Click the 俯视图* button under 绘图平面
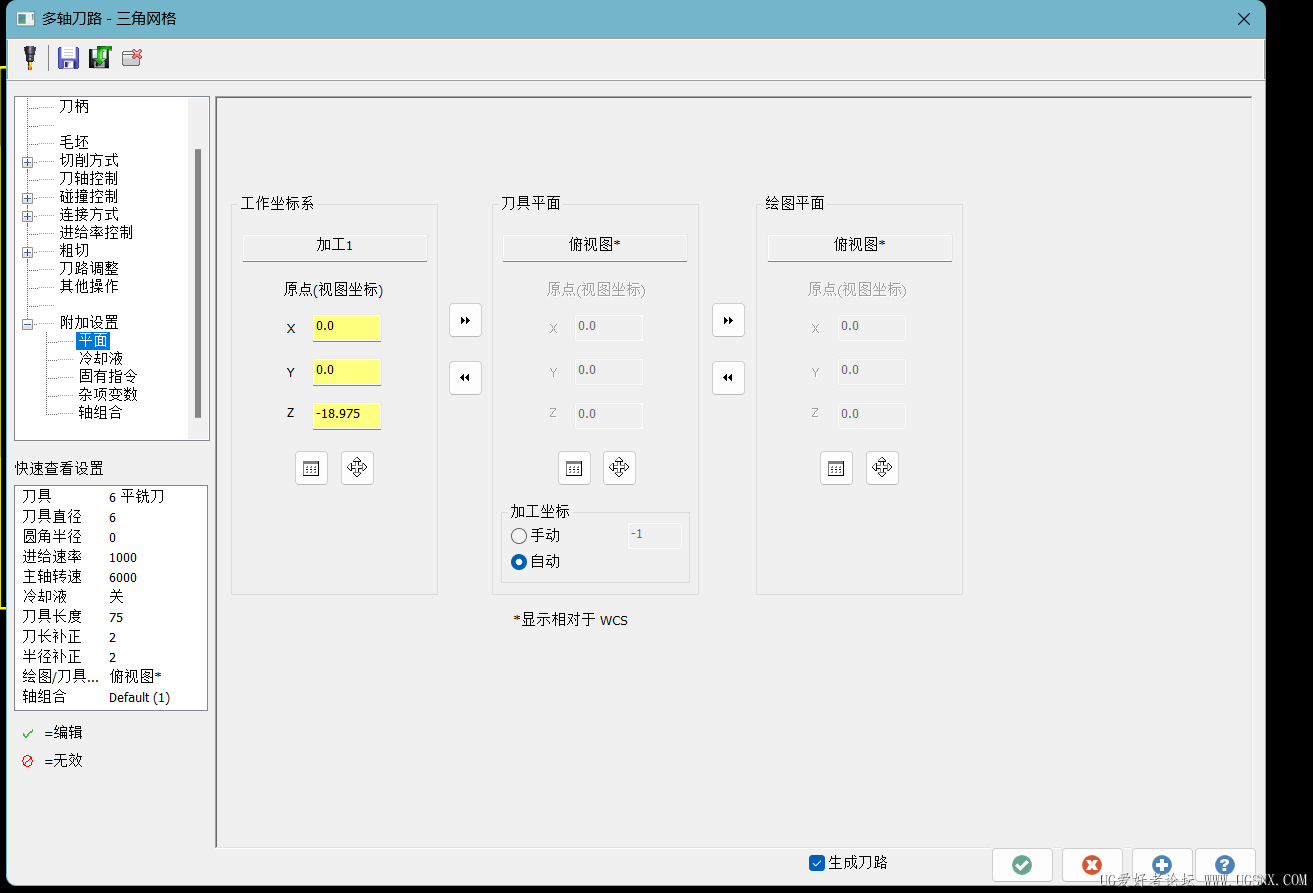 [860, 247]
